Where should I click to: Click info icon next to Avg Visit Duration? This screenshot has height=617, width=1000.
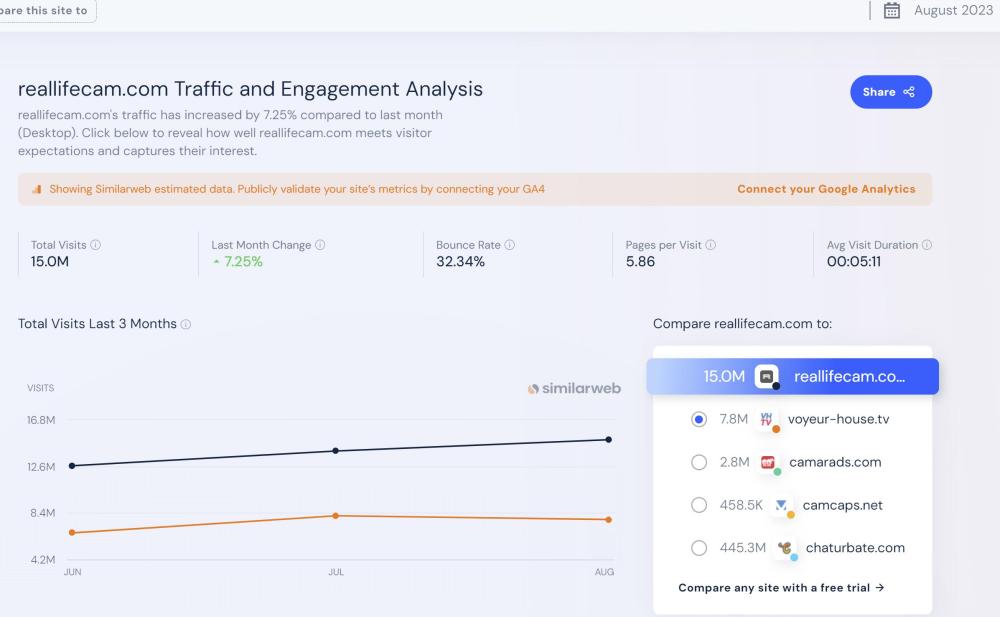tap(927, 245)
